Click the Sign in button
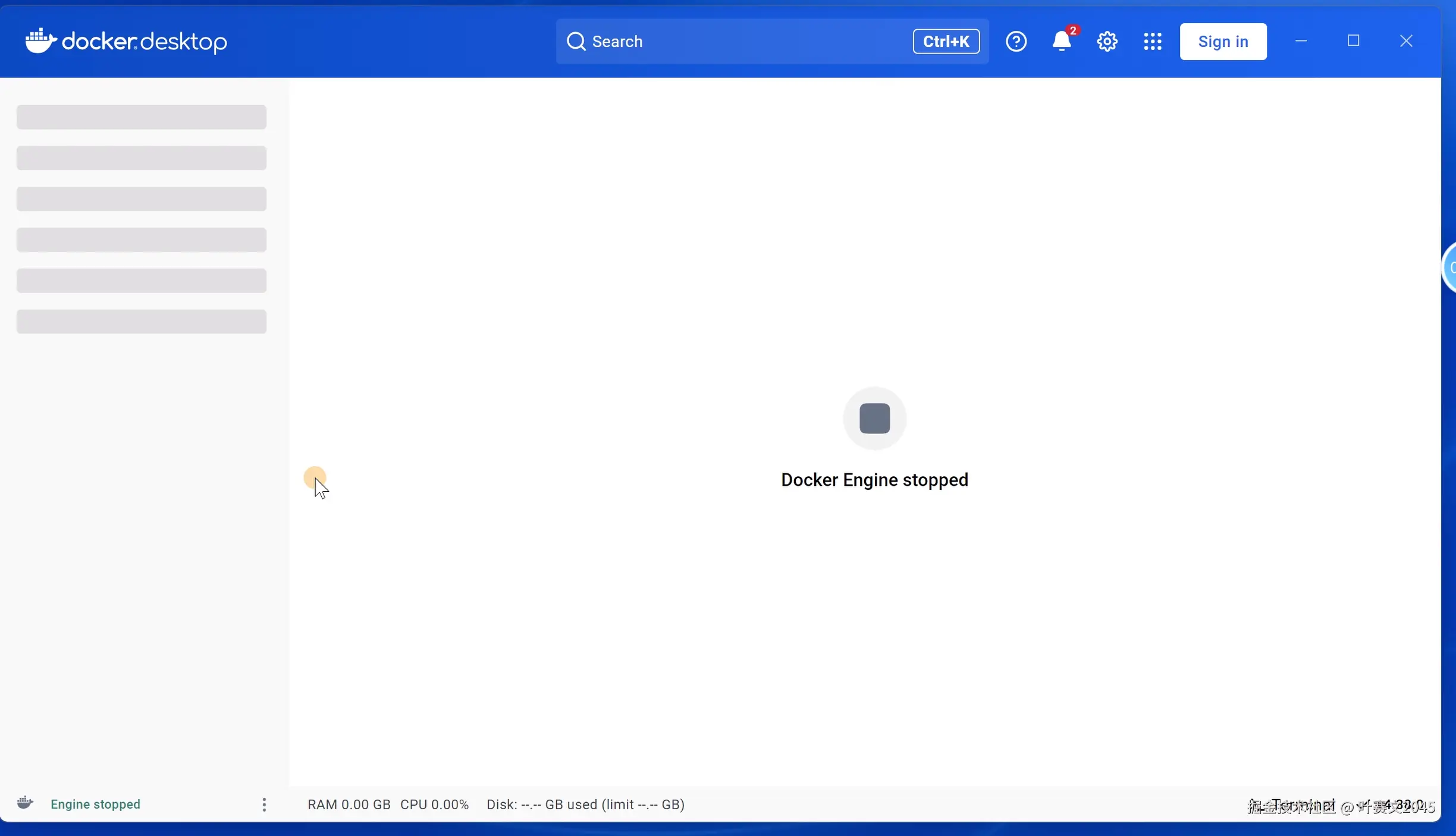 pos(1223,42)
